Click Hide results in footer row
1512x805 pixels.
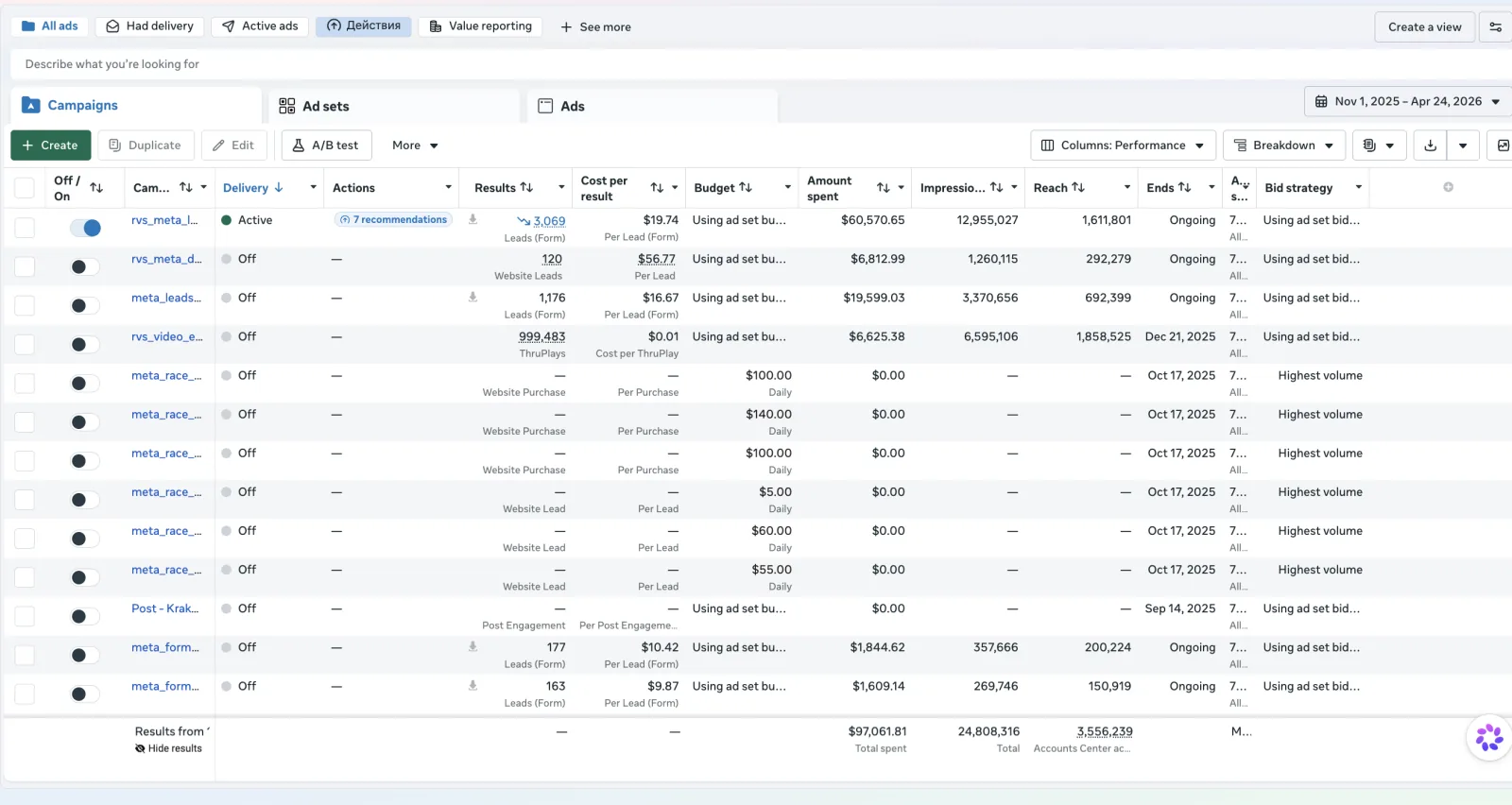point(168,748)
